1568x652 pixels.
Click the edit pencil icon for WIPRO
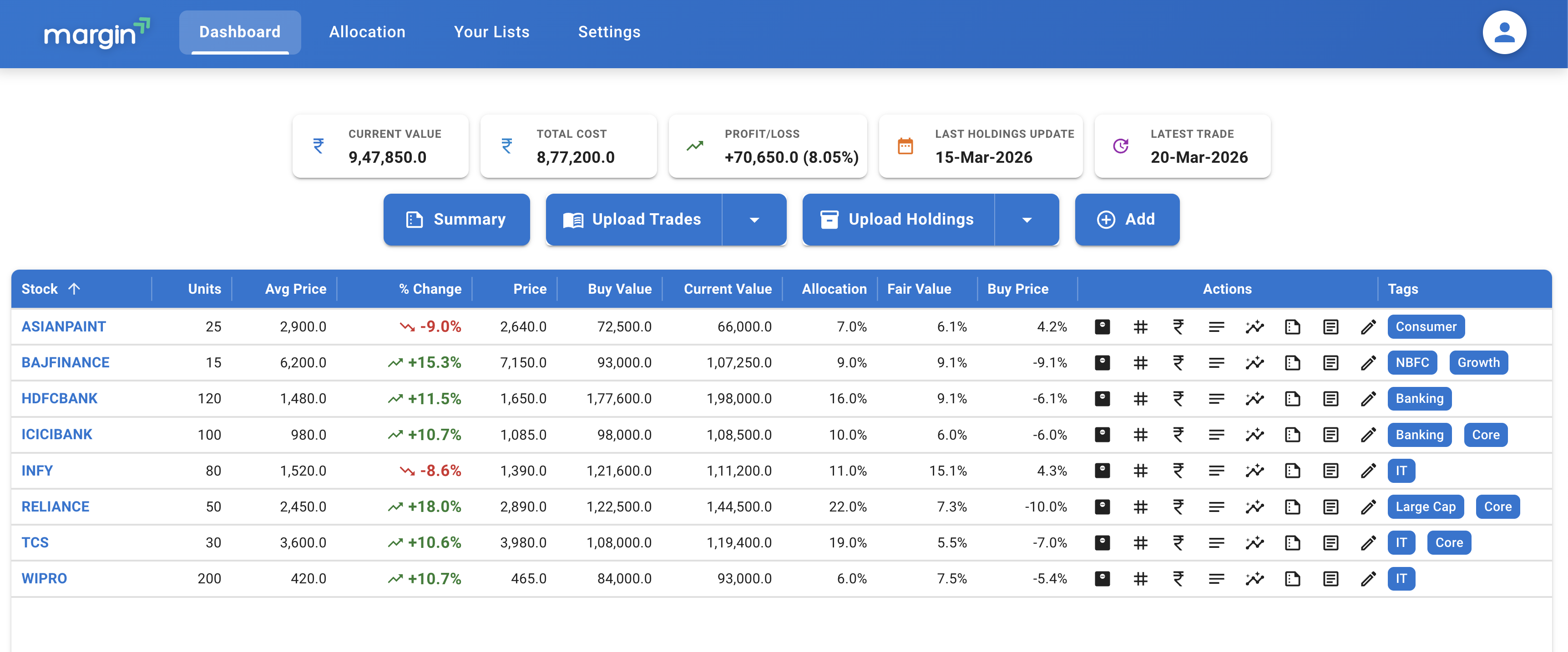(1369, 578)
